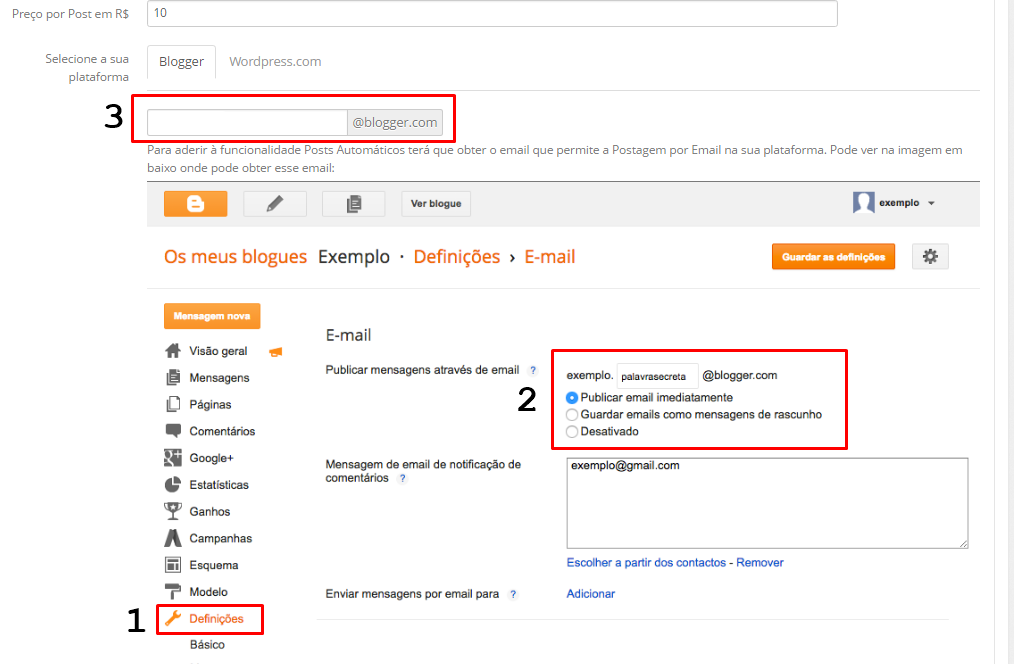
Task: Open Modelo in the sidebar
Action: (208, 592)
